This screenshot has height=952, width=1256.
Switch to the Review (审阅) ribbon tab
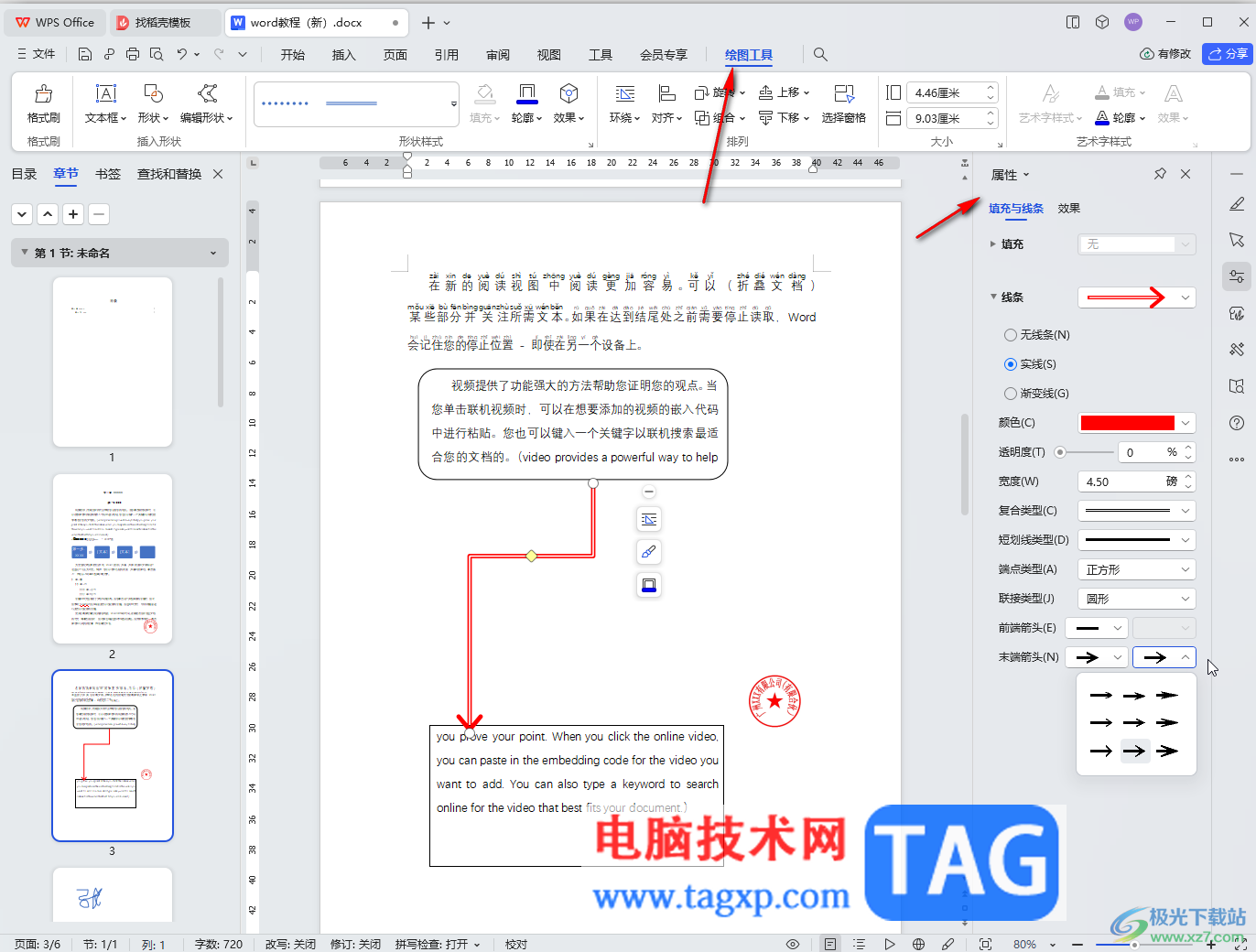point(498,55)
